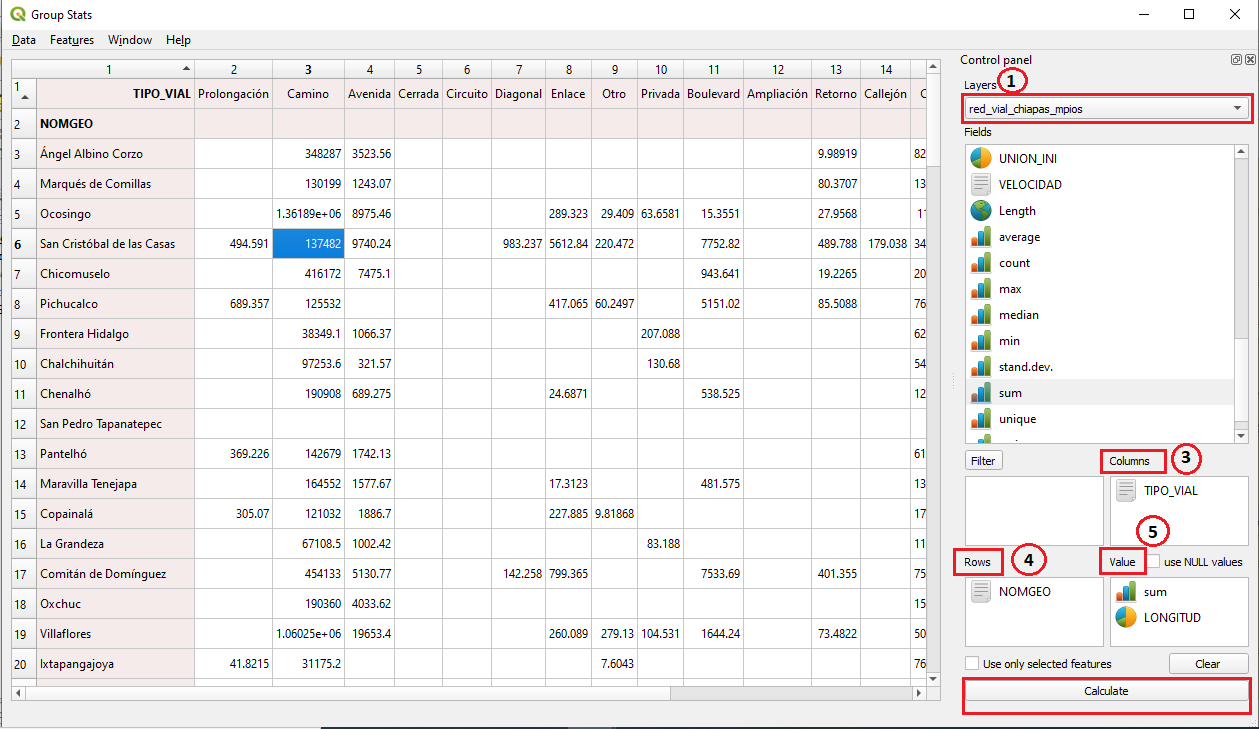
Task: Open the Layers dropdown red_vial_chiapas_mpios
Action: click(1107, 108)
